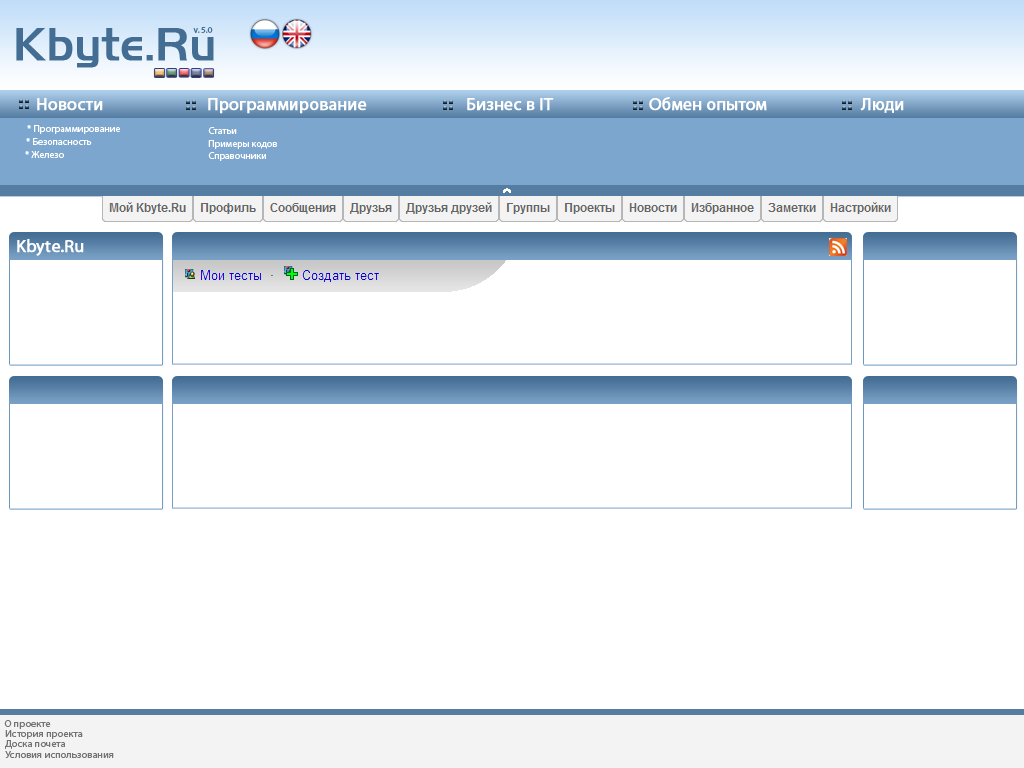Select the Группы tab
The width and height of the screenshot is (1024, 768).
[528, 208]
